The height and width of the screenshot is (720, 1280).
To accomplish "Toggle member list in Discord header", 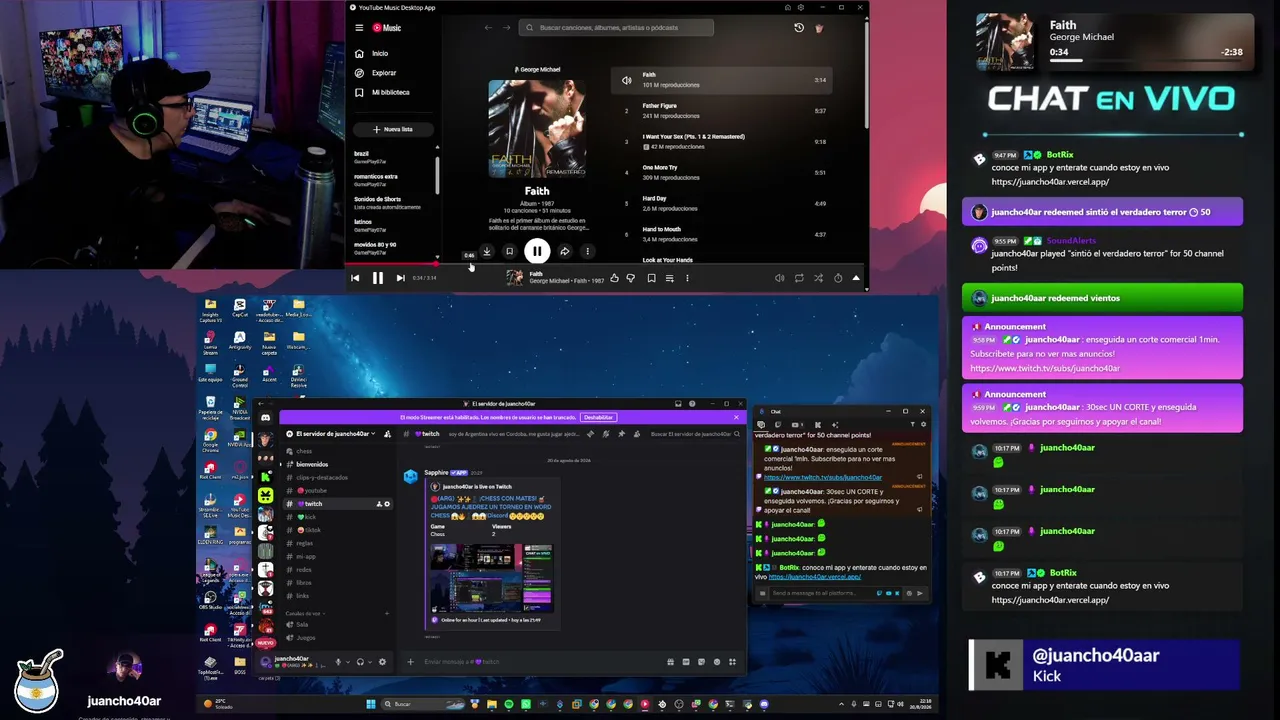I will point(636,434).
